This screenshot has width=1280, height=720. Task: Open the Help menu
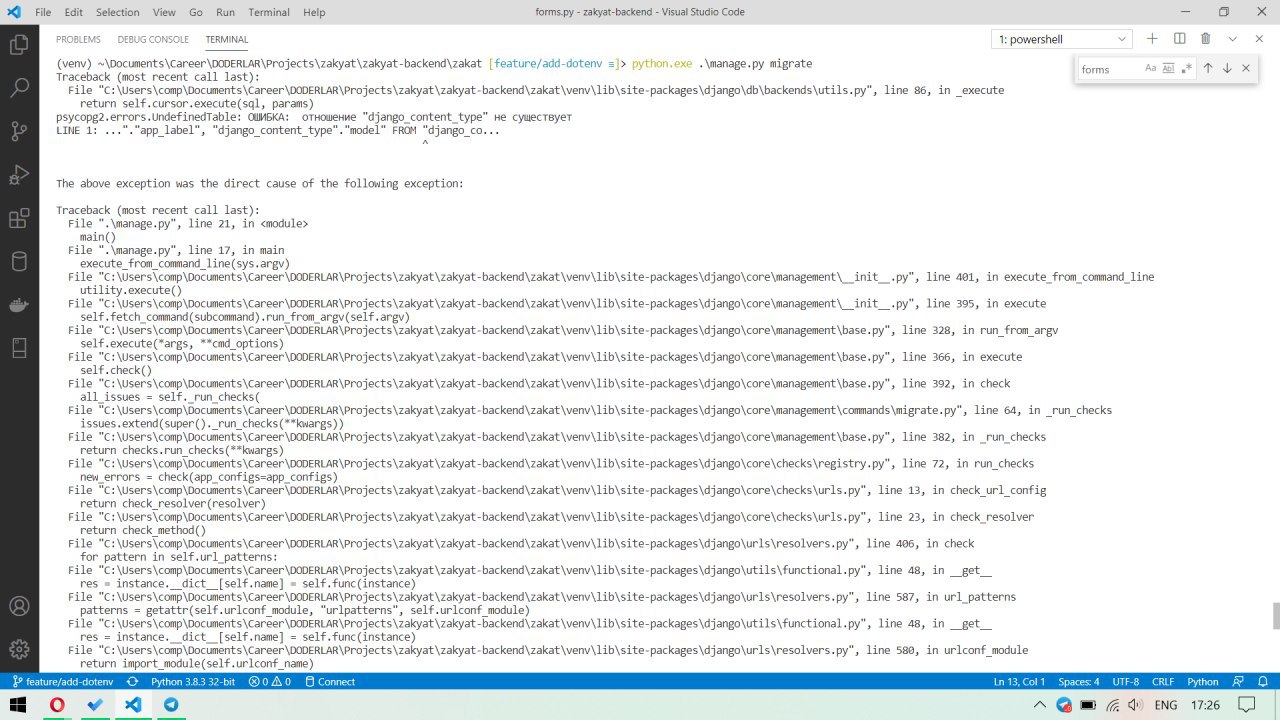314,12
